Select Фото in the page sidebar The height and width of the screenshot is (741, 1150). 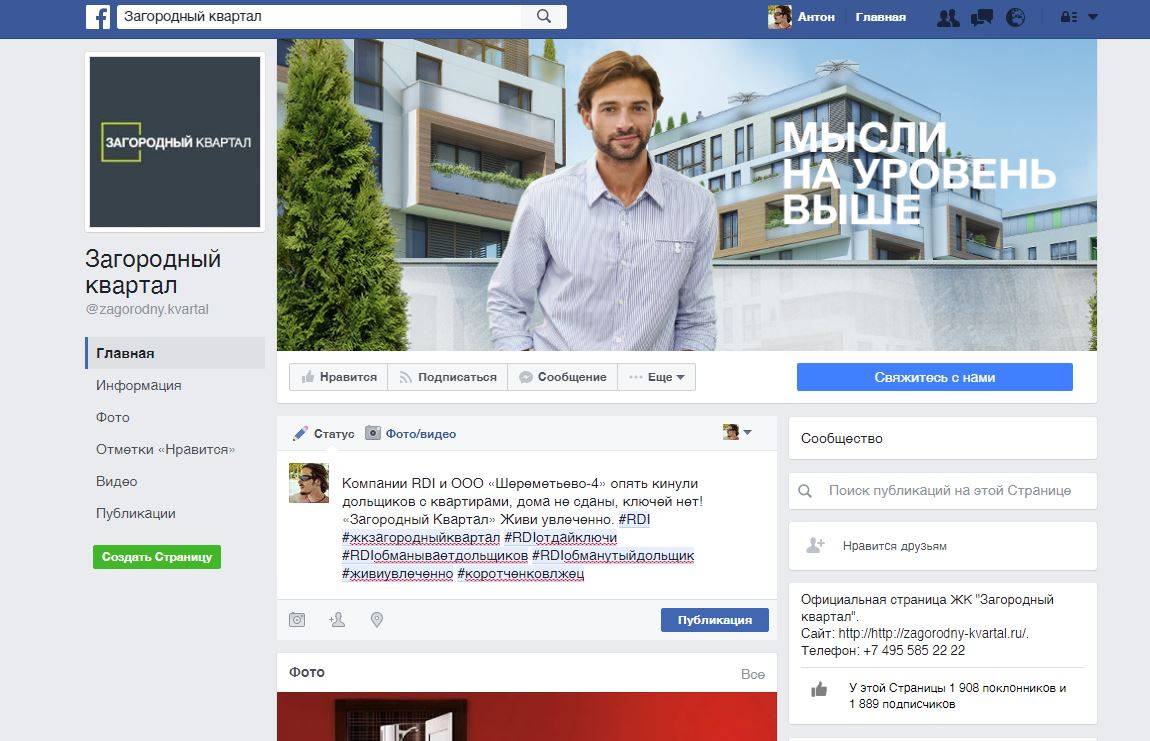tap(113, 417)
